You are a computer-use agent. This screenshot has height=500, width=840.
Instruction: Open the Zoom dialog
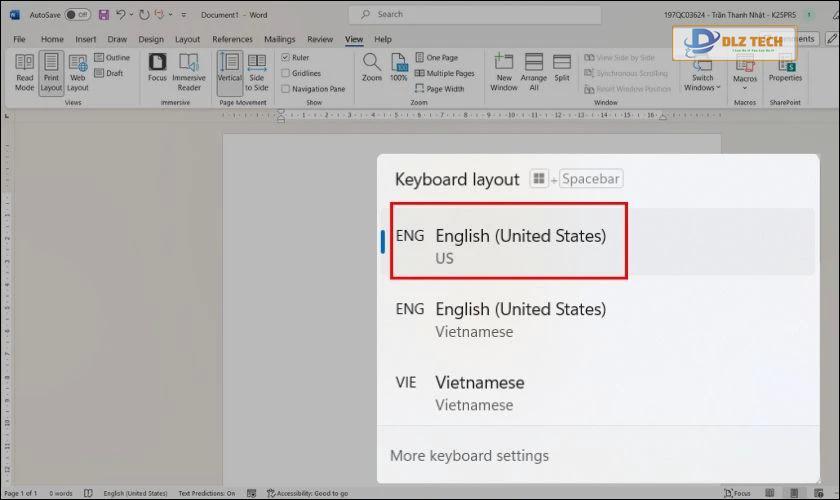pyautogui.click(x=372, y=68)
